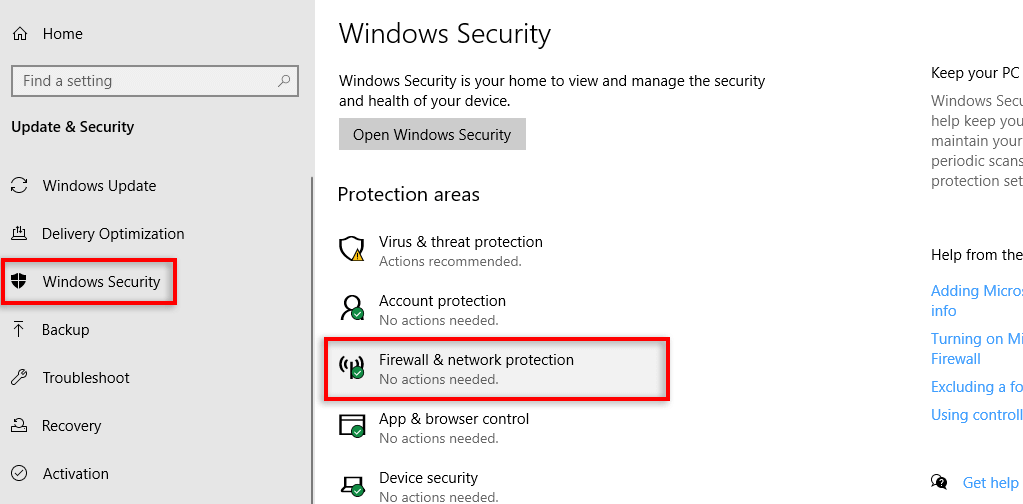Image resolution: width=1023 pixels, height=504 pixels.
Task: Open Firewall & network protection label
Action: tap(476, 360)
